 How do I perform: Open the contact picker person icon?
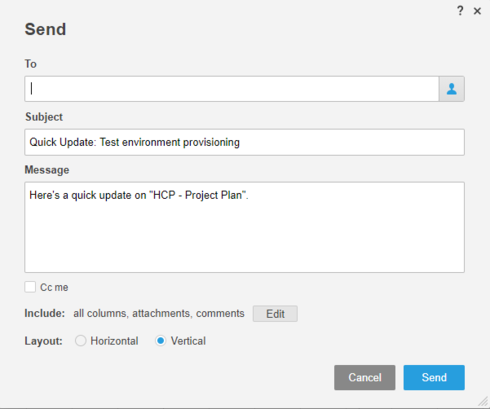pos(452,89)
